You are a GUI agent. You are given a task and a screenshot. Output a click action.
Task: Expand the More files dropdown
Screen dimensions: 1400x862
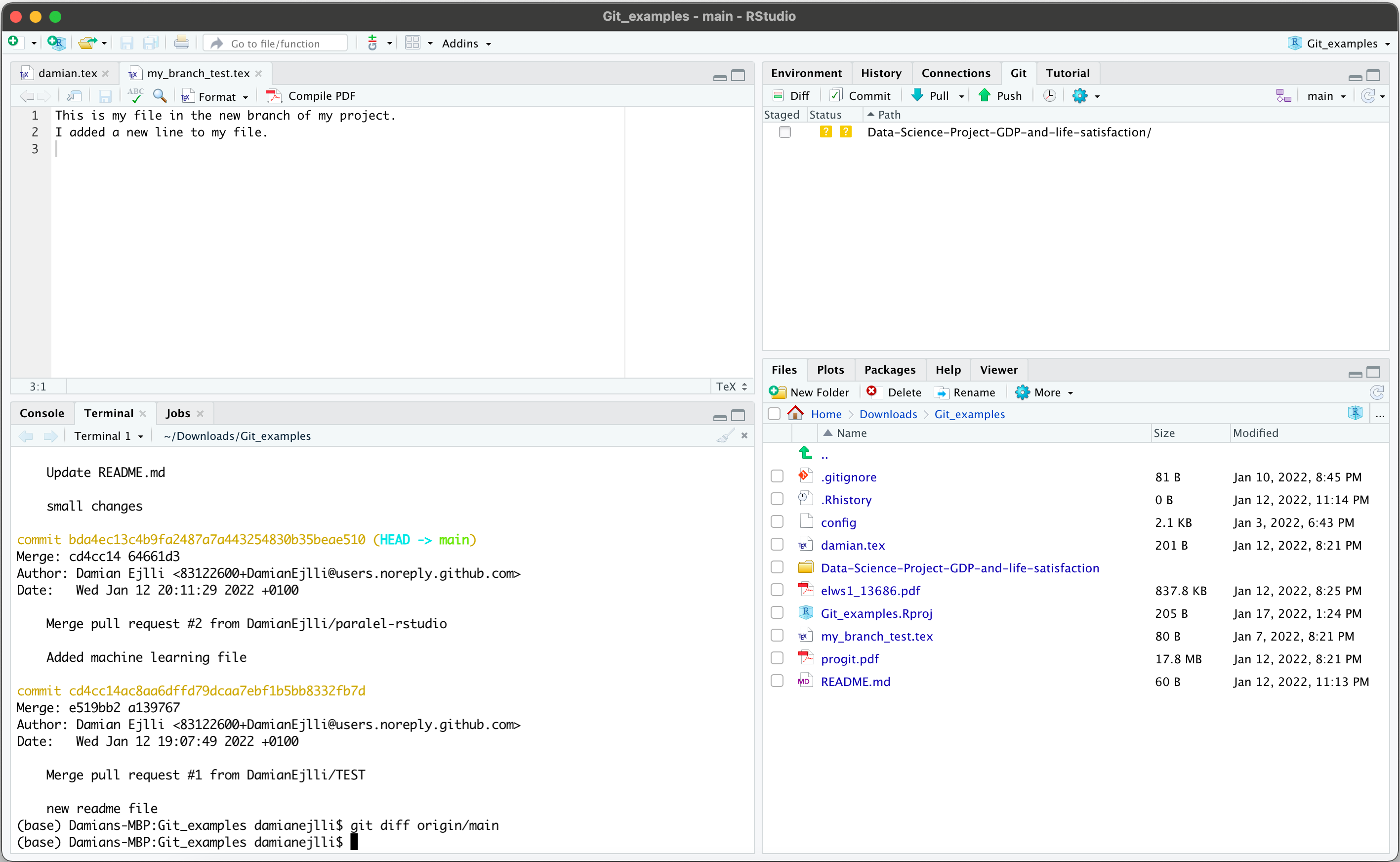1054,392
